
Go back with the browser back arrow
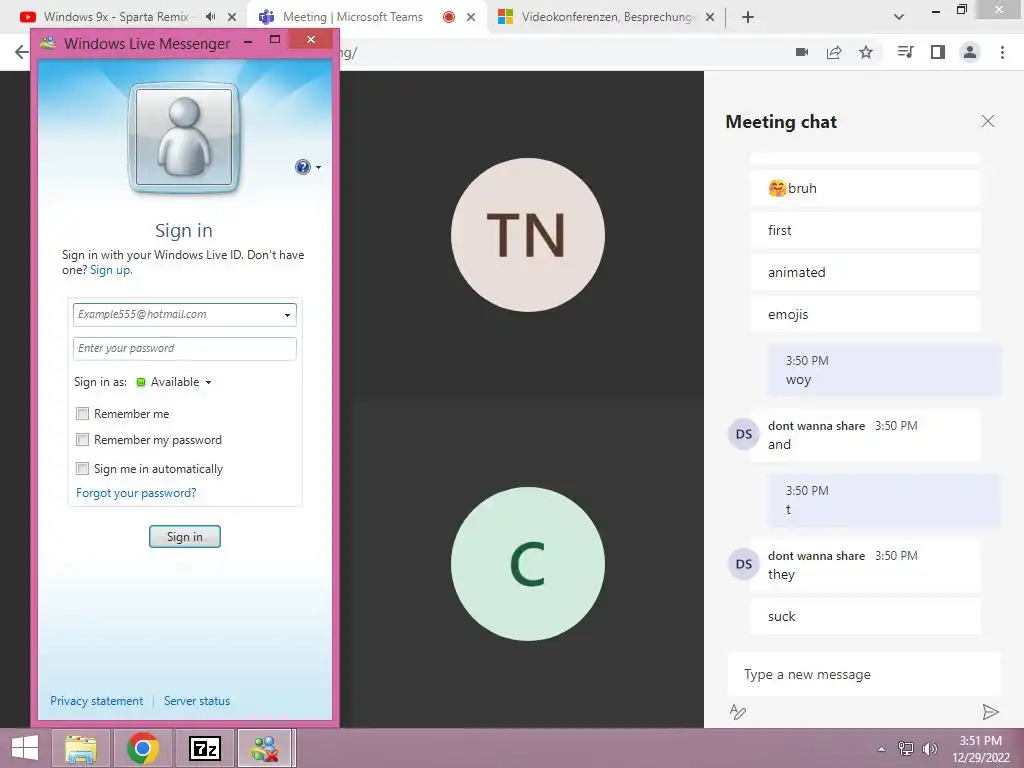pyautogui.click(x=22, y=52)
